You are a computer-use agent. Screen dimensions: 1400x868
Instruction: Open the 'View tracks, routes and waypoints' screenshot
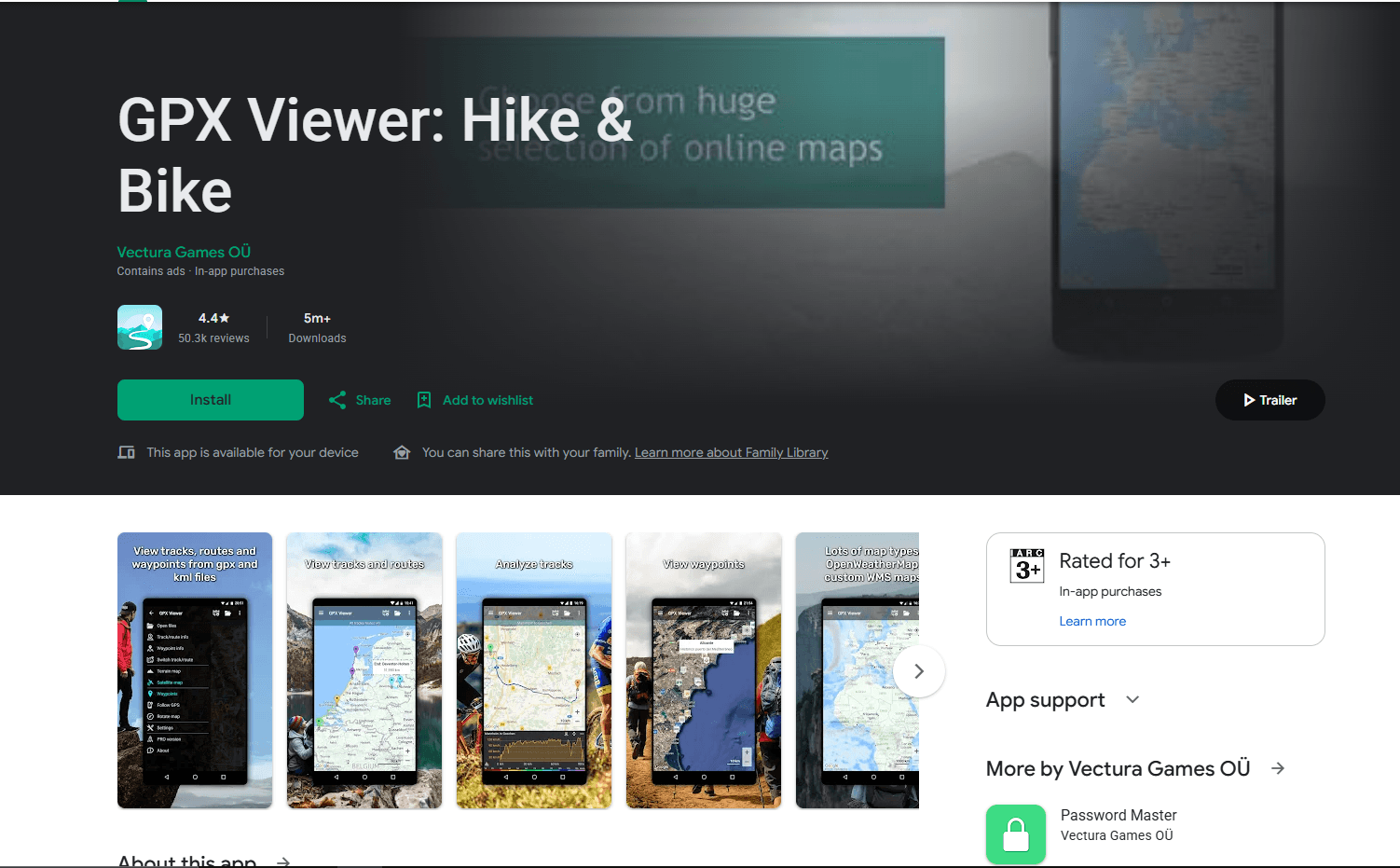point(195,670)
